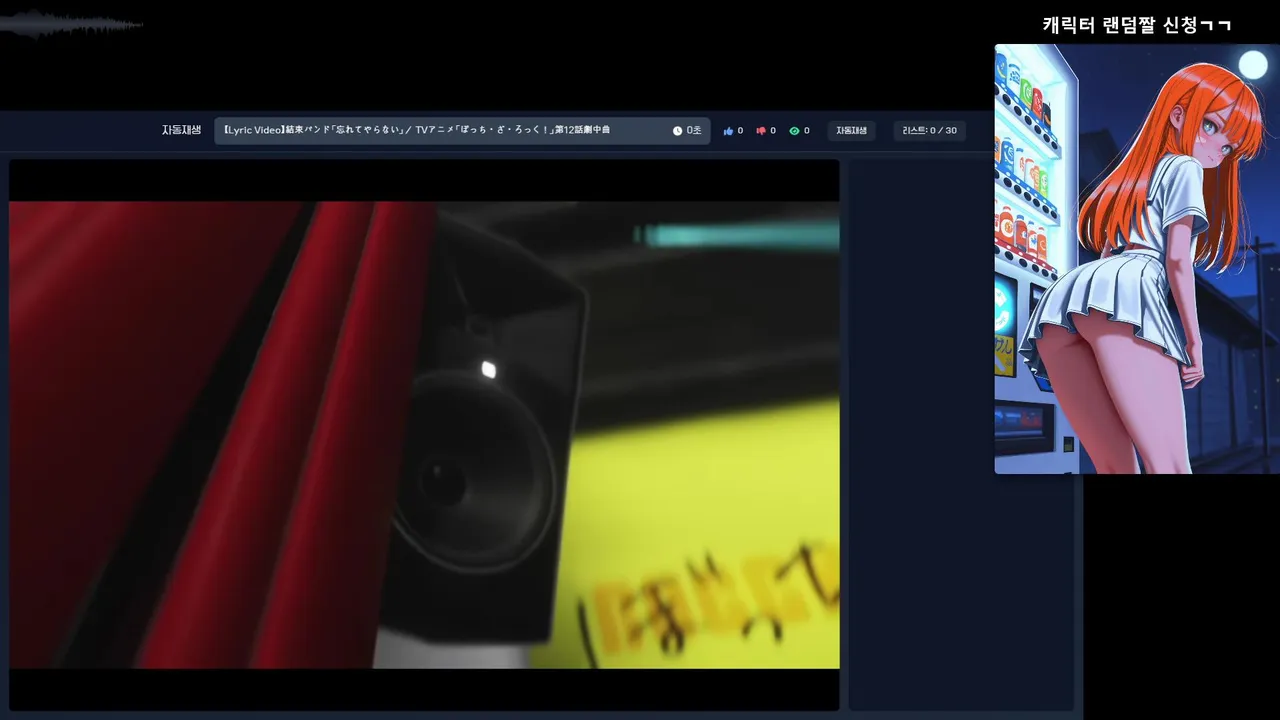Click the audio waveform visualizer
This screenshot has height=720, width=1280.
tap(70, 24)
